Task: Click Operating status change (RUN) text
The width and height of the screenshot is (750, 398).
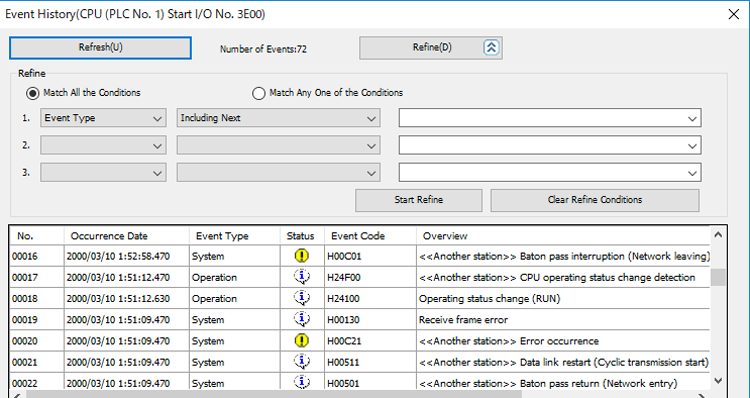Action: click(x=489, y=298)
